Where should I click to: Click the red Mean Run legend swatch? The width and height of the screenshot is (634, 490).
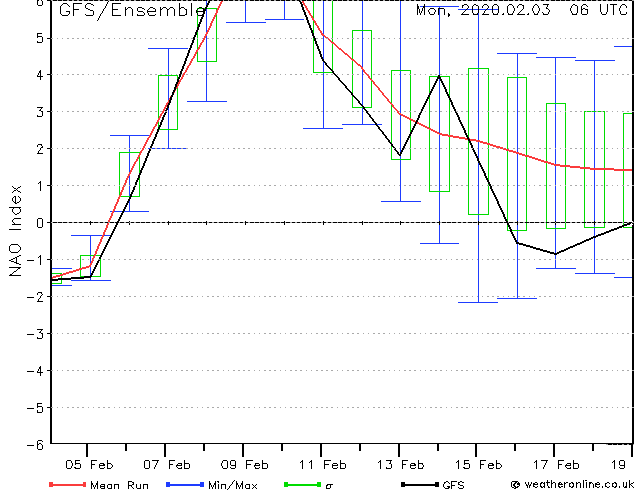pyautogui.click(x=68, y=484)
